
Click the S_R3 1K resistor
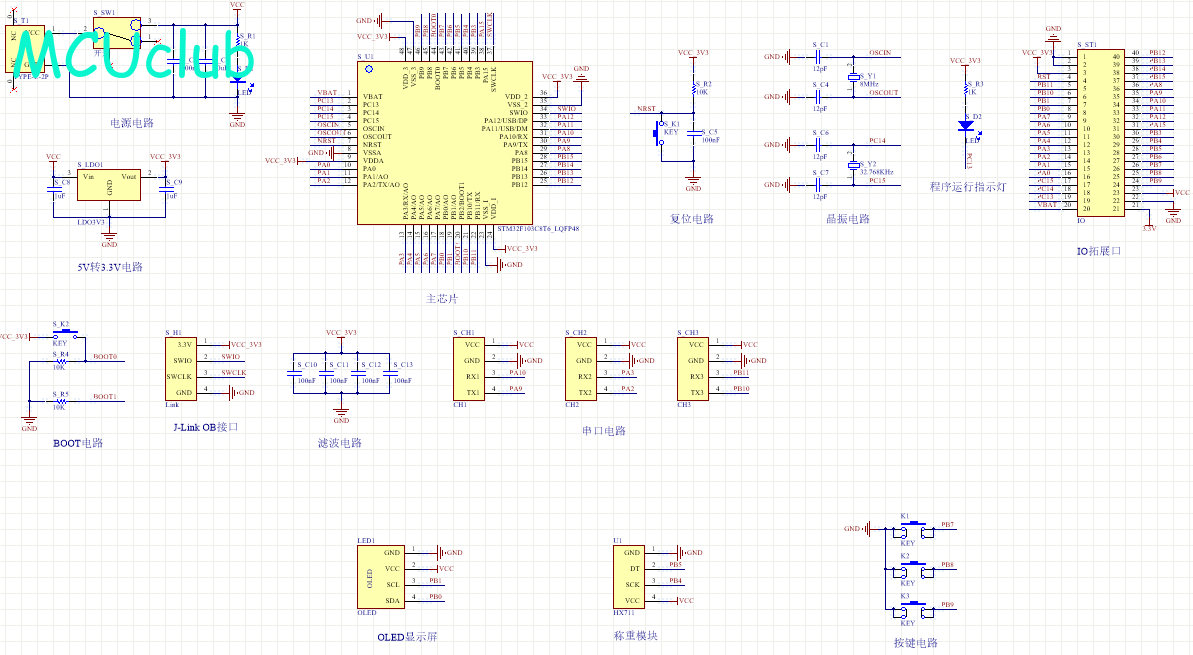pos(967,88)
